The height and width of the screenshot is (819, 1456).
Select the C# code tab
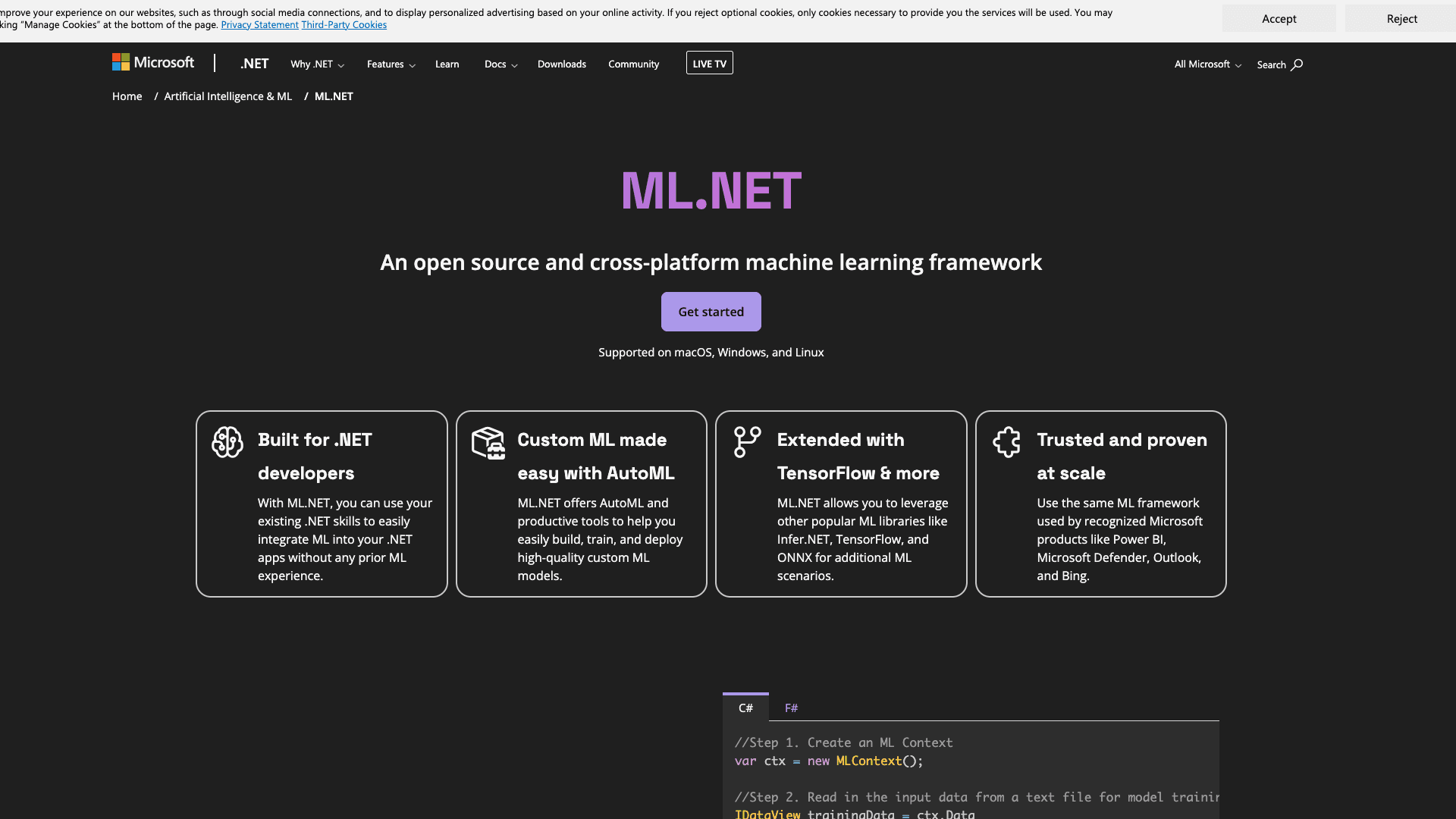tap(745, 708)
